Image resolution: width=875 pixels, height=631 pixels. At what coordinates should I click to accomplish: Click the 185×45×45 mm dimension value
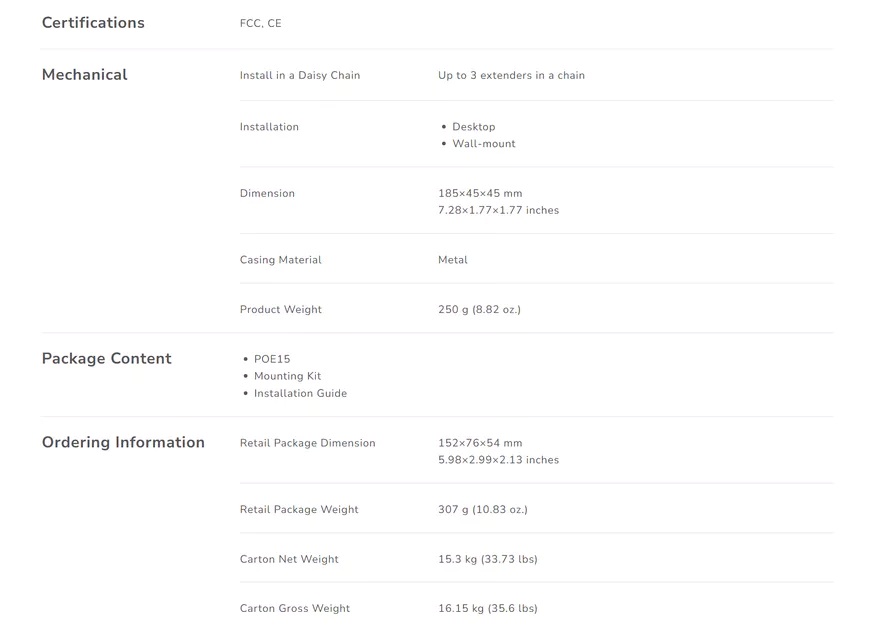pos(480,193)
